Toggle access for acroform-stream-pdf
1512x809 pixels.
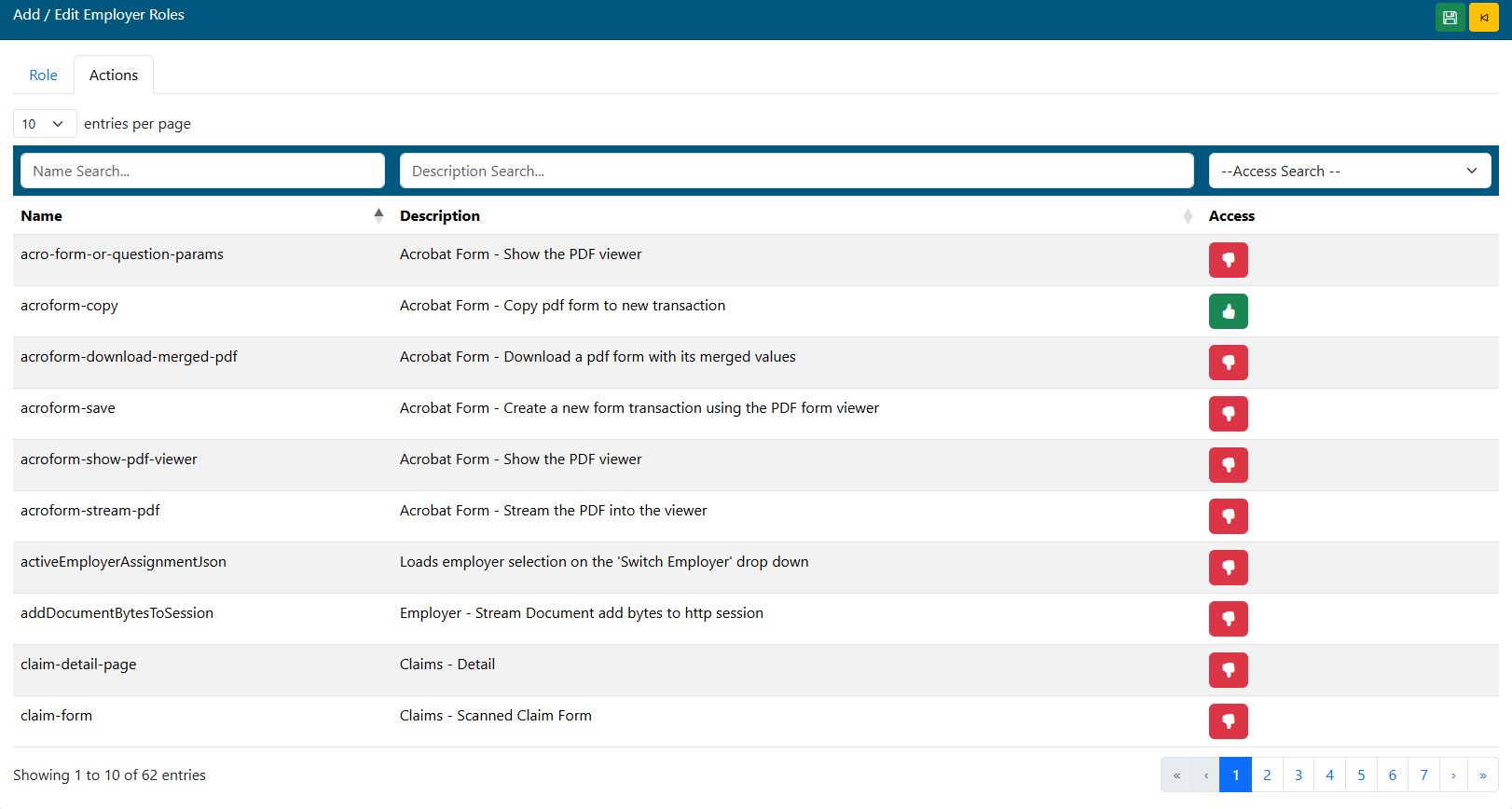[x=1228, y=516]
